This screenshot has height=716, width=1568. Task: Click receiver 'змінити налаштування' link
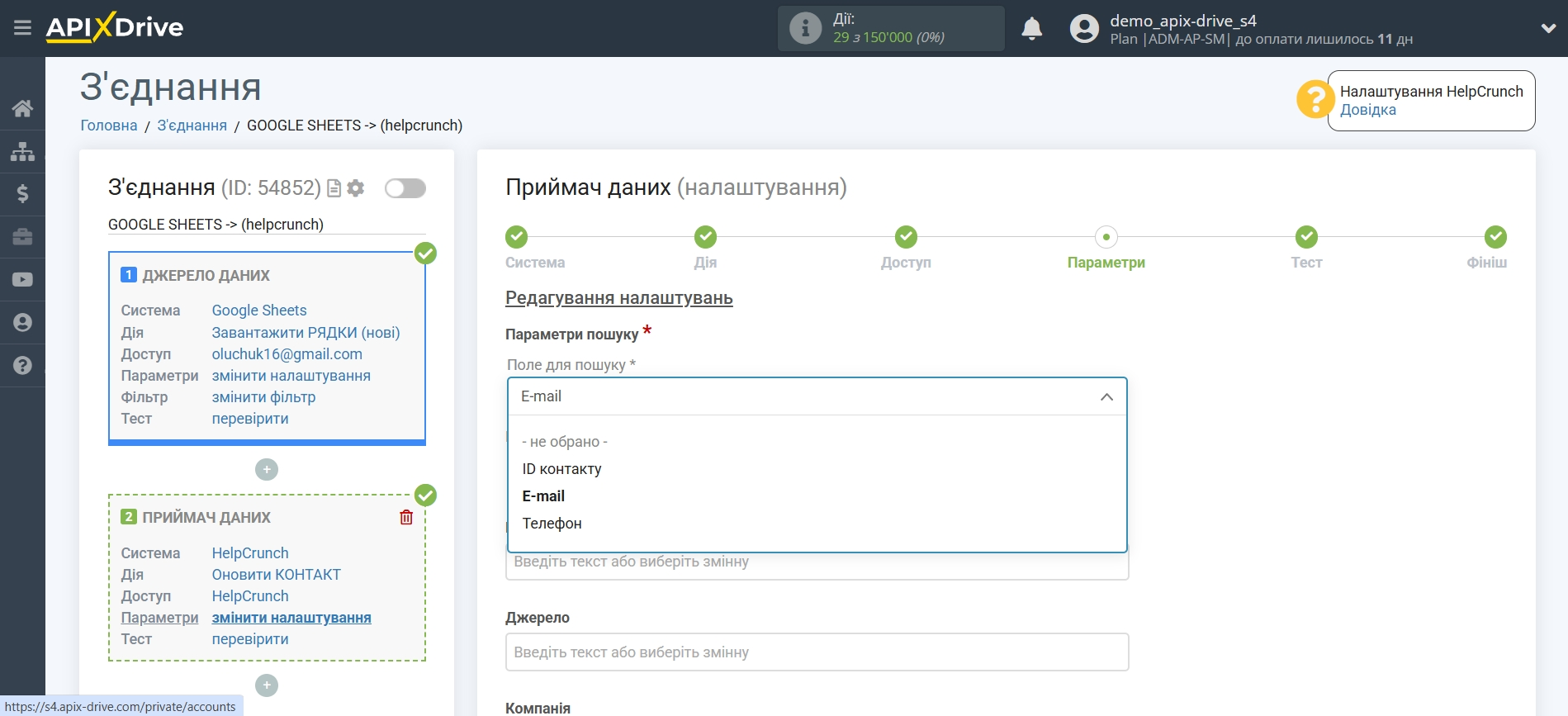[291, 618]
